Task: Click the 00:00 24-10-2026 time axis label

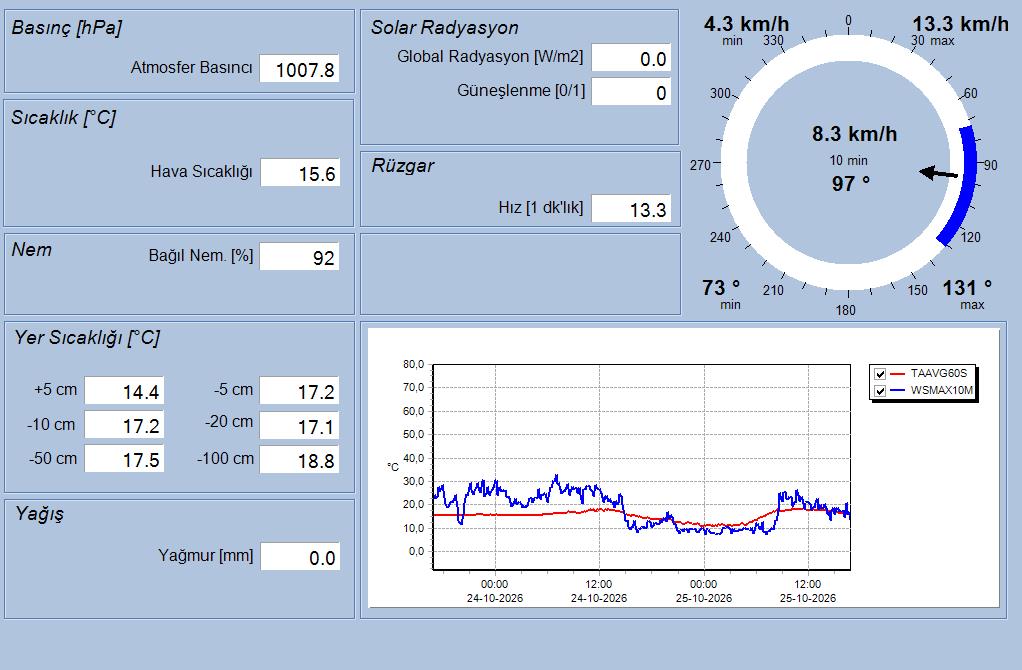Action: pos(494,591)
